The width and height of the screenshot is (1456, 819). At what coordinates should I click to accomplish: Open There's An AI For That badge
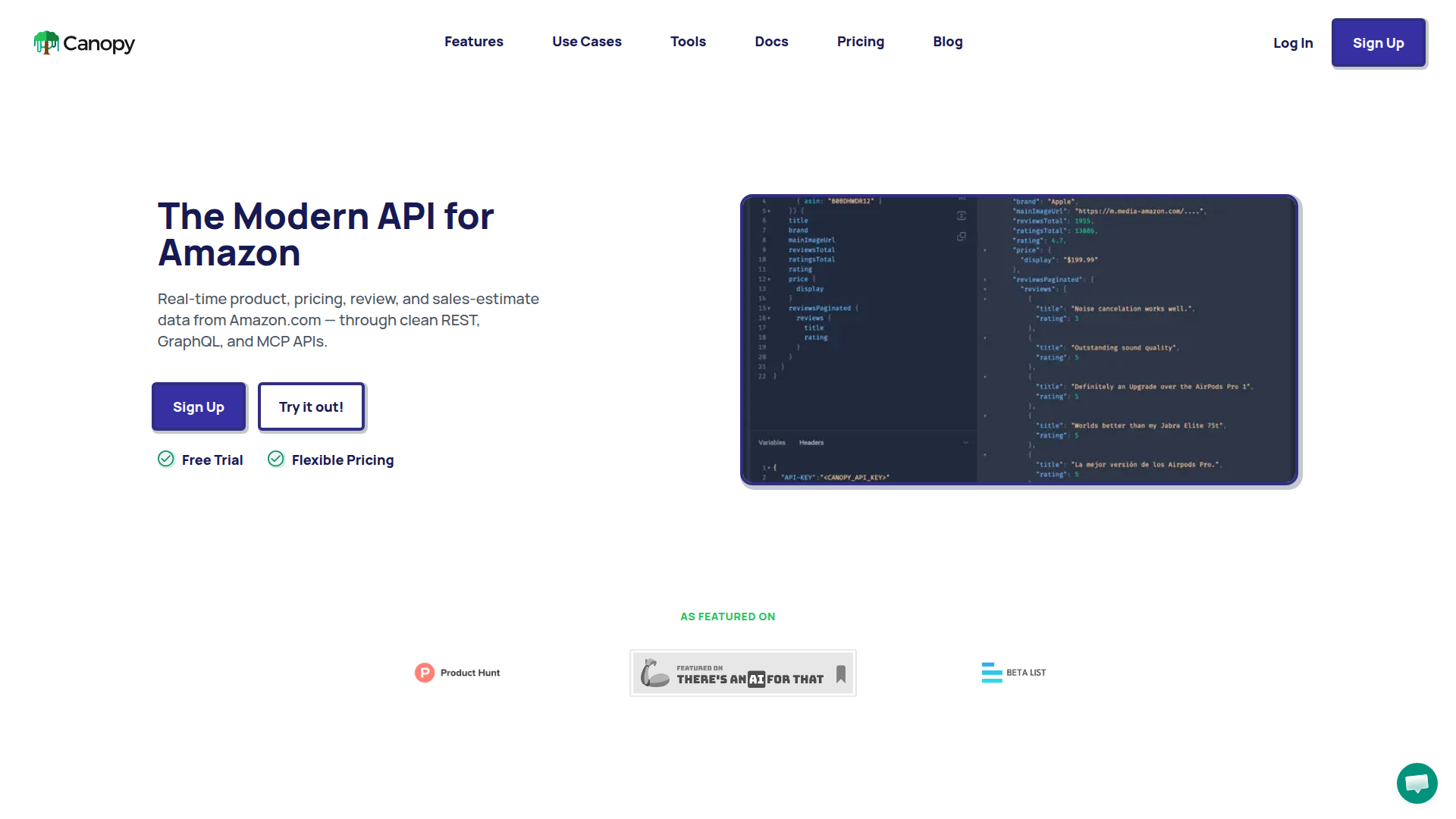point(743,673)
